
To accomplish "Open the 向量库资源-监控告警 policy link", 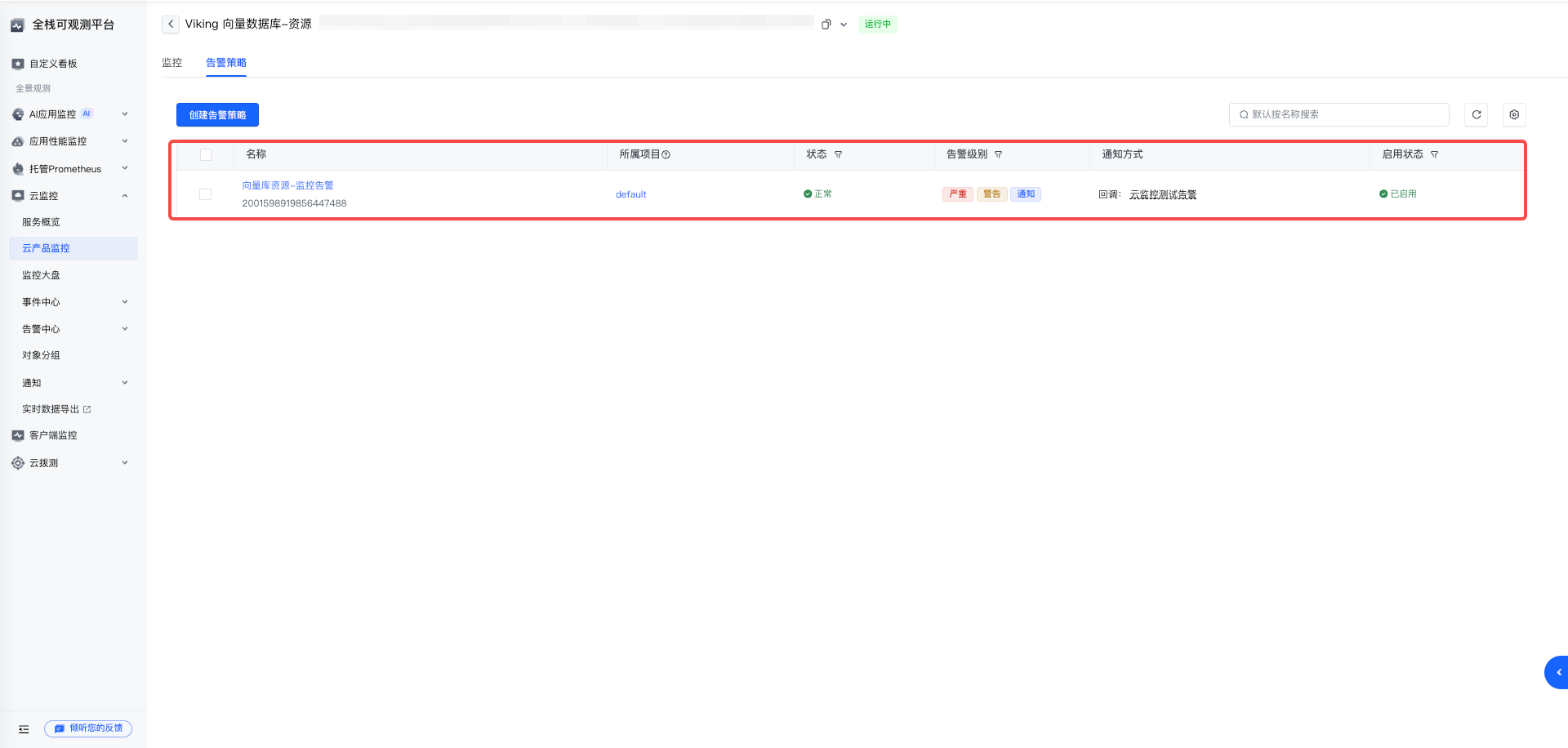I will tap(287, 185).
